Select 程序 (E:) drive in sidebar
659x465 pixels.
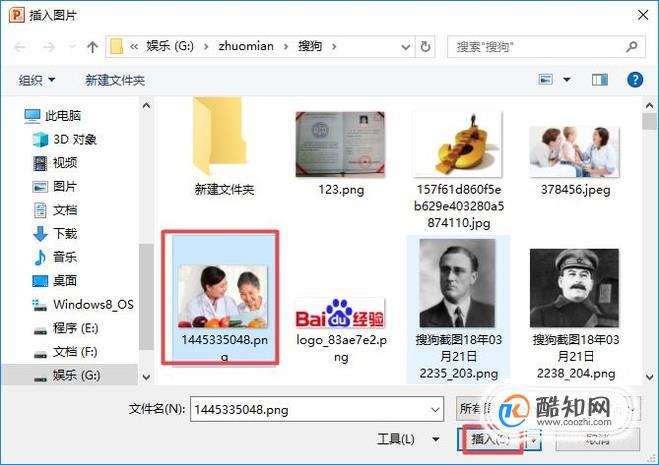66,328
